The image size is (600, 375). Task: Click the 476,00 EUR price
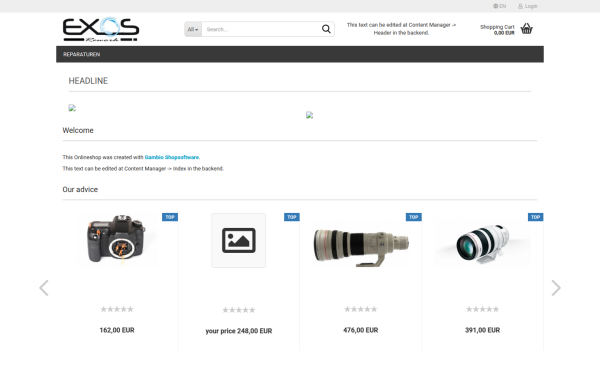pos(360,330)
